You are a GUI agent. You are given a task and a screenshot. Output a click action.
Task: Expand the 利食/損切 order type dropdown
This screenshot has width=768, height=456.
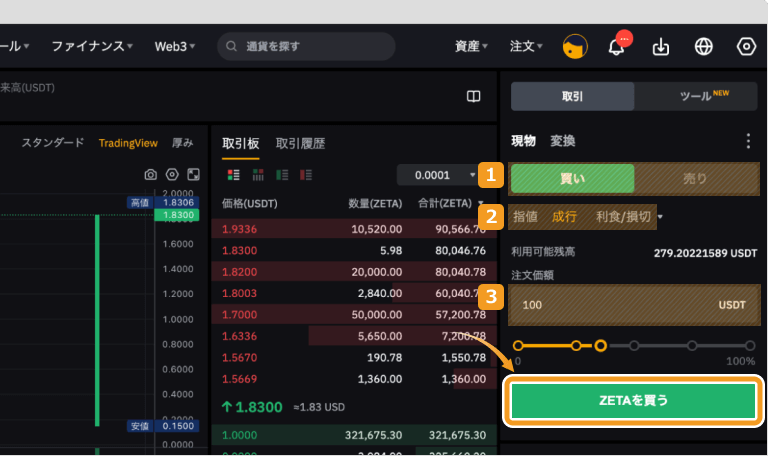pyautogui.click(x=628, y=216)
